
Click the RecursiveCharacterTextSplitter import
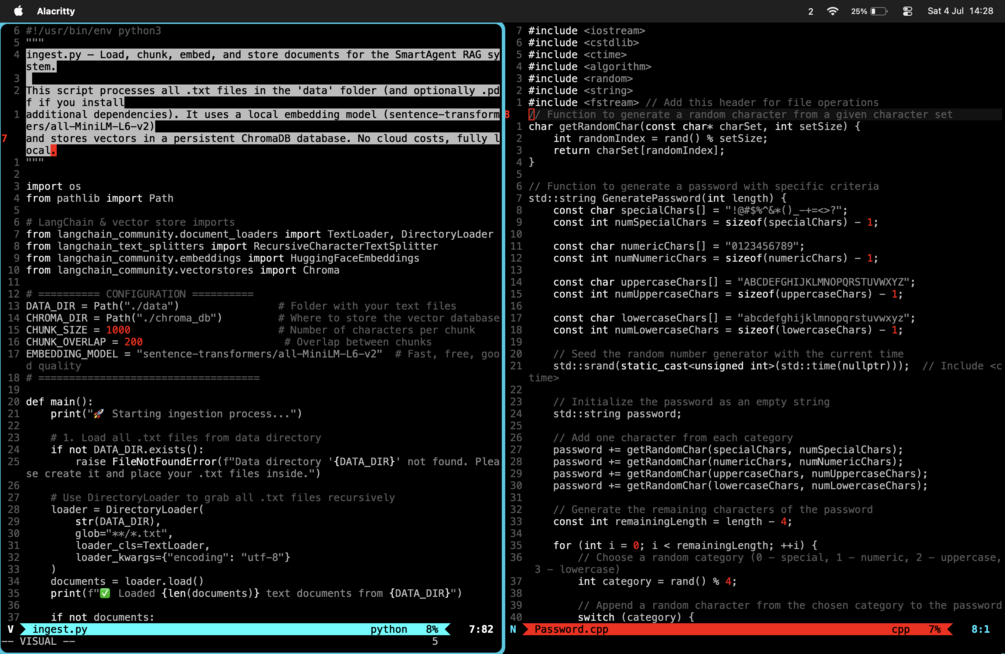tap(345, 246)
